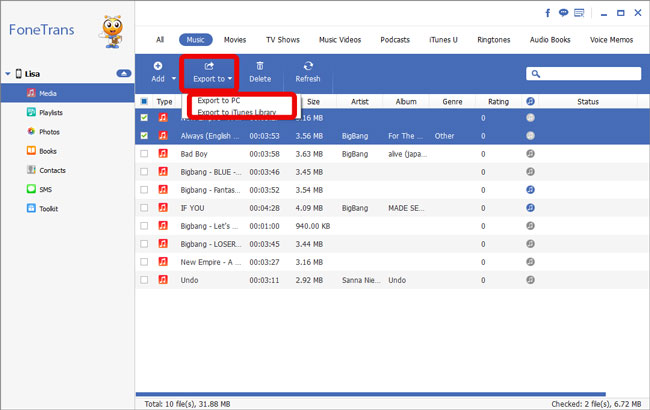Click the iTunes status icon for IF YOU
Image resolution: width=650 pixels, height=410 pixels.
coord(530,208)
